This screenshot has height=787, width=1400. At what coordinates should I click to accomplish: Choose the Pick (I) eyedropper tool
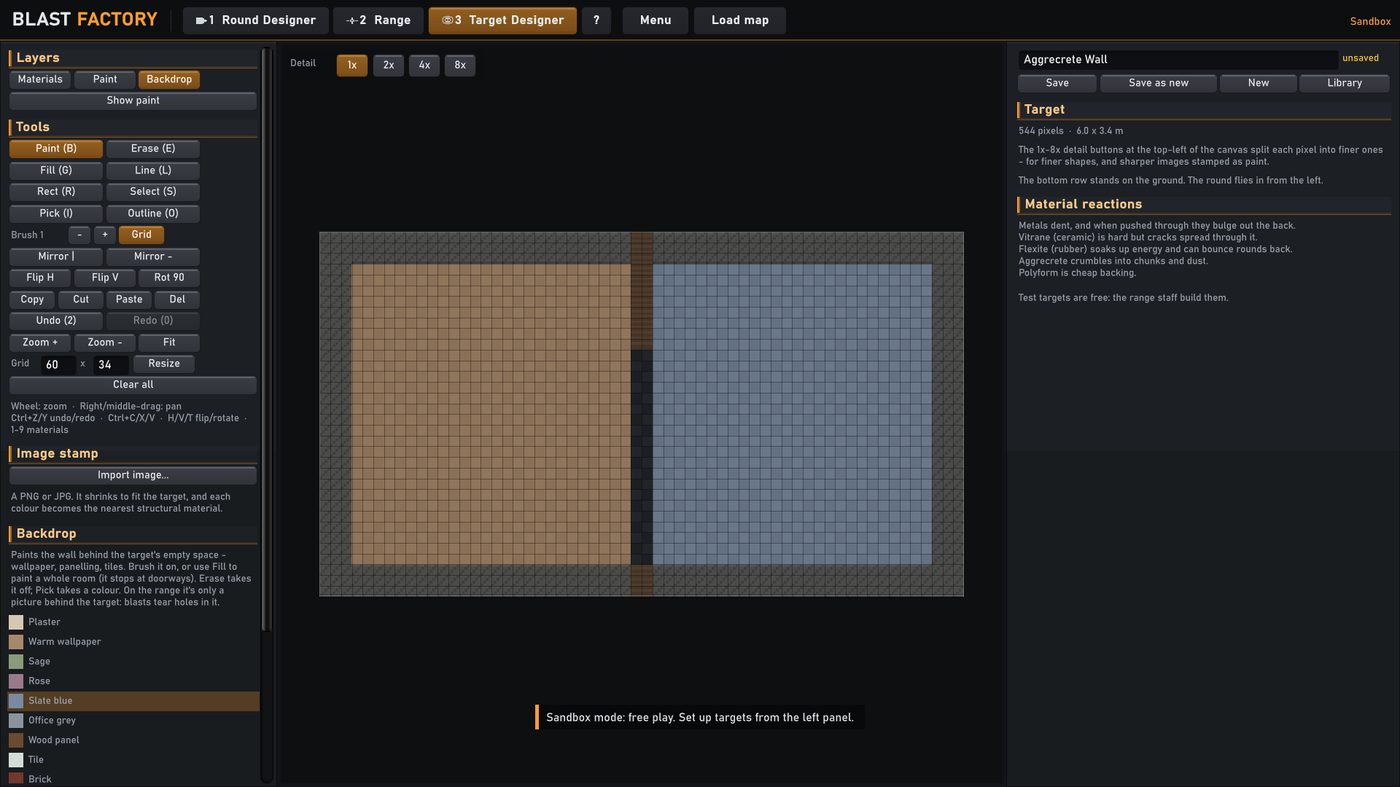point(56,213)
